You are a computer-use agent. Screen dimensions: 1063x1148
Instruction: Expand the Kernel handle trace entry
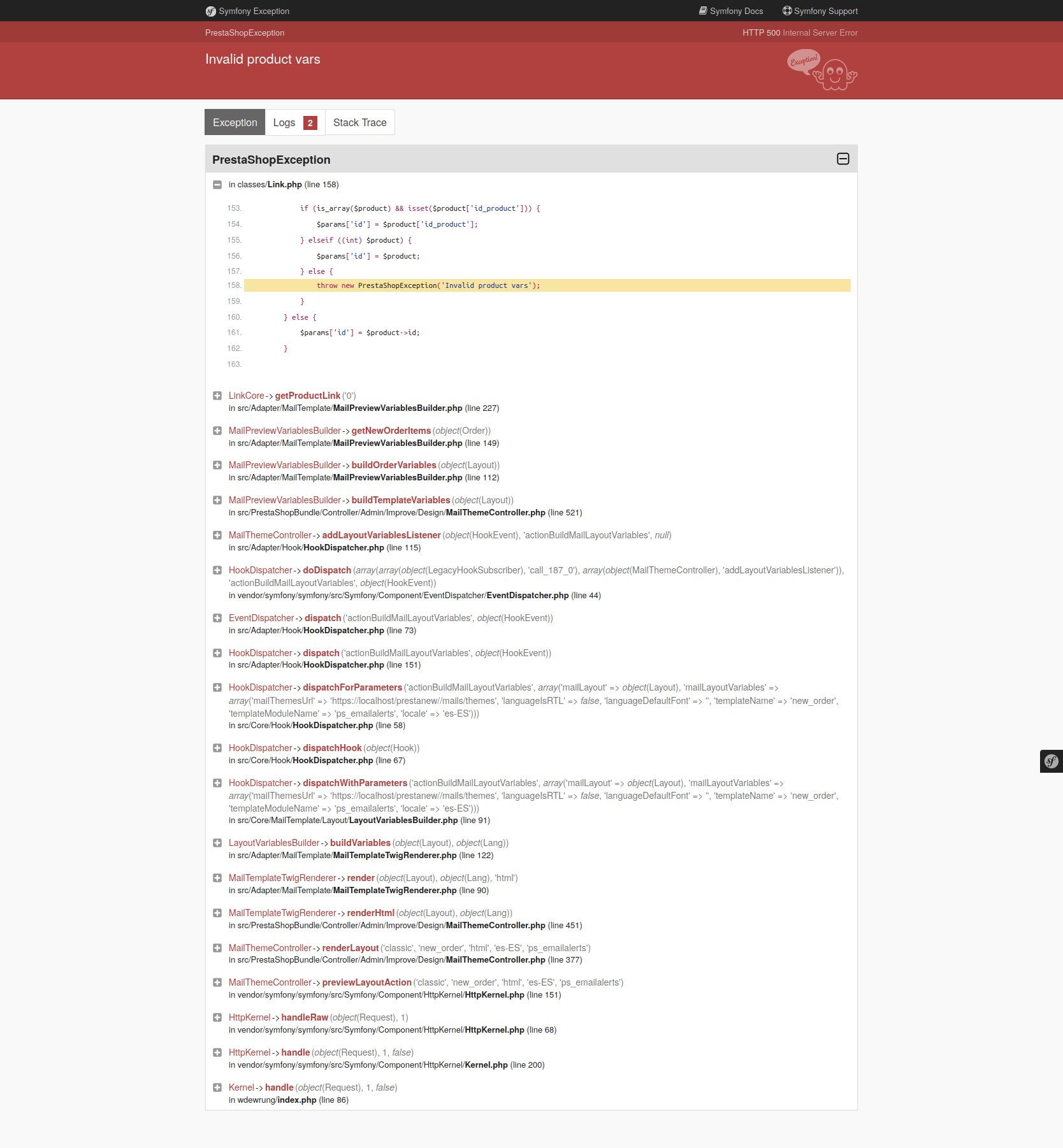[x=217, y=1087]
